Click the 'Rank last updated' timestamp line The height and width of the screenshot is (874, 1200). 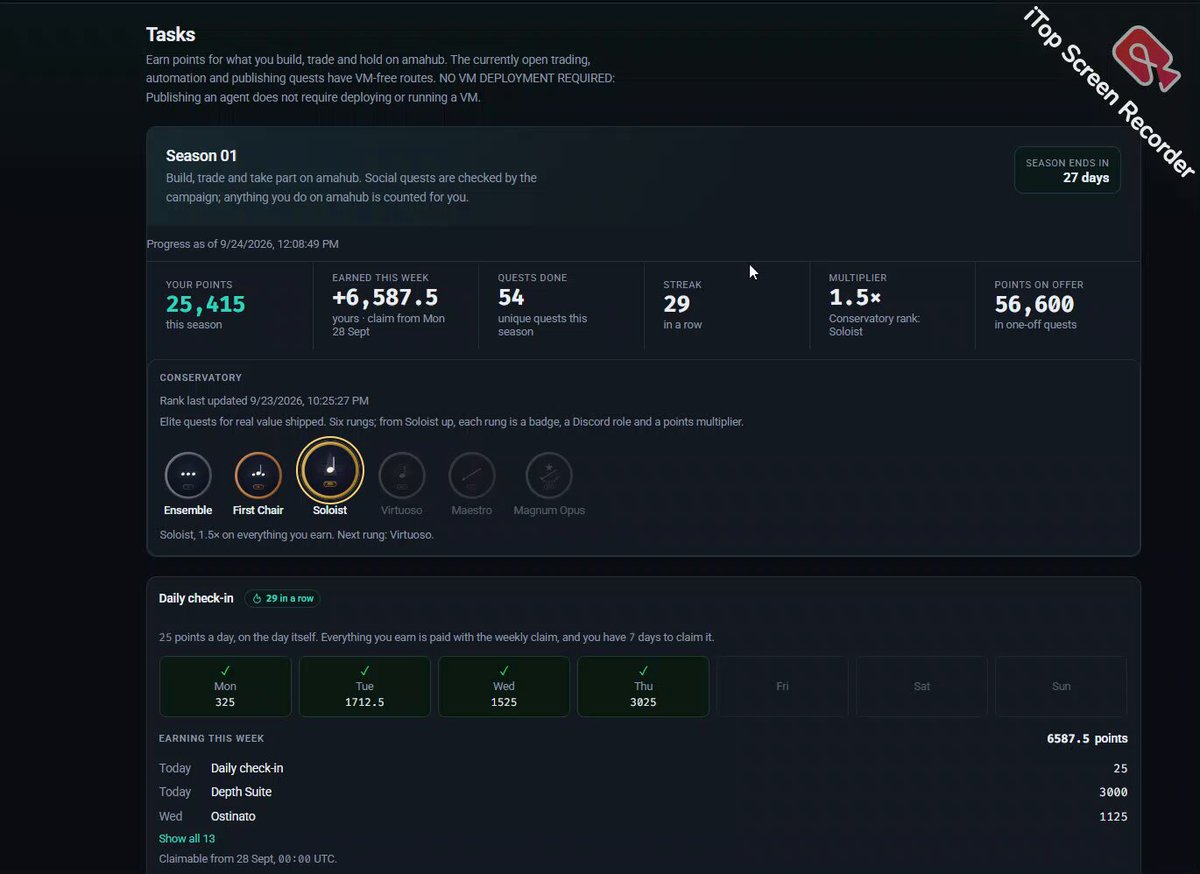pos(264,400)
